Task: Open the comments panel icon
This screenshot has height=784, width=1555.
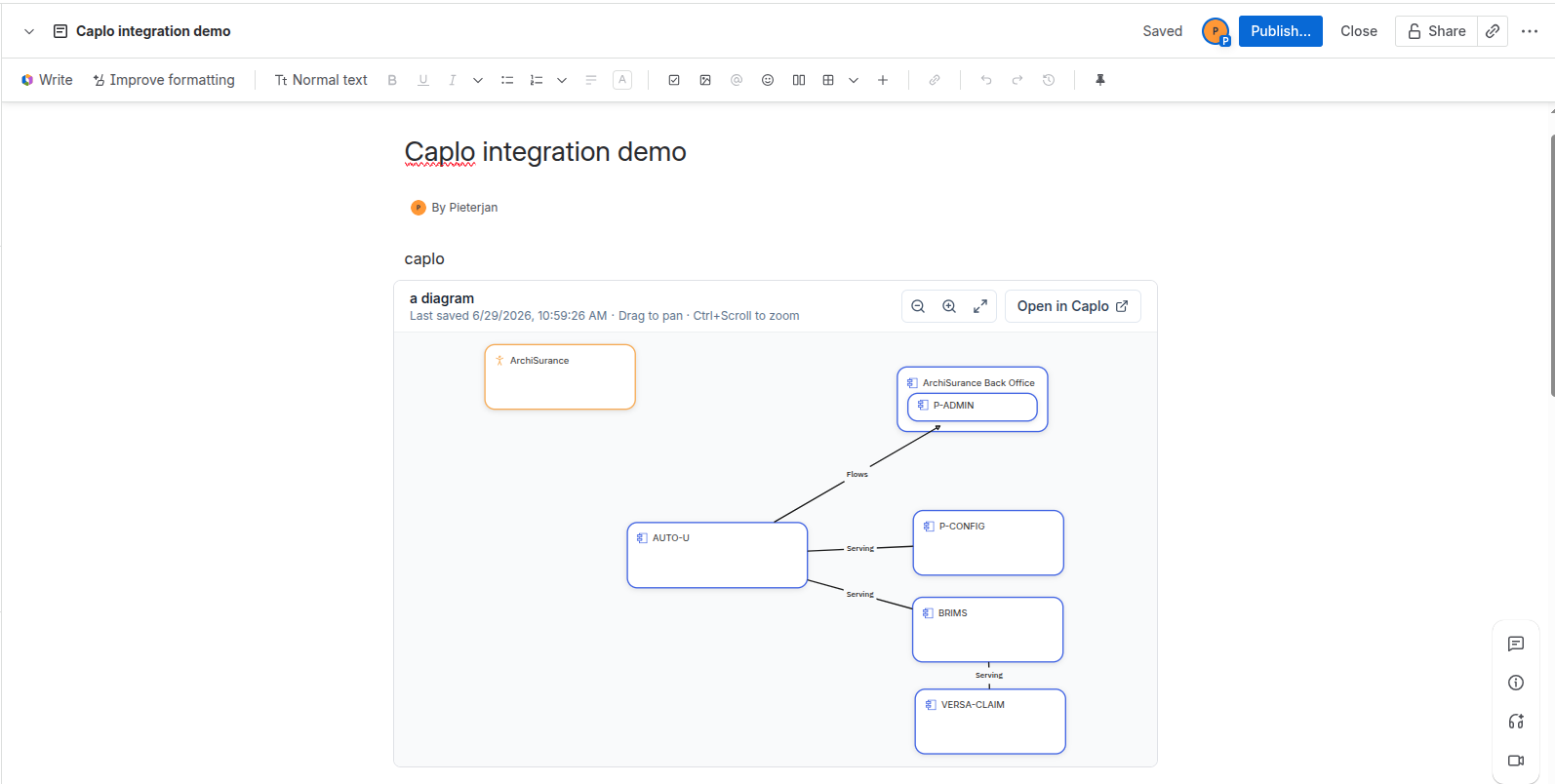Action: coord(1516,644)
